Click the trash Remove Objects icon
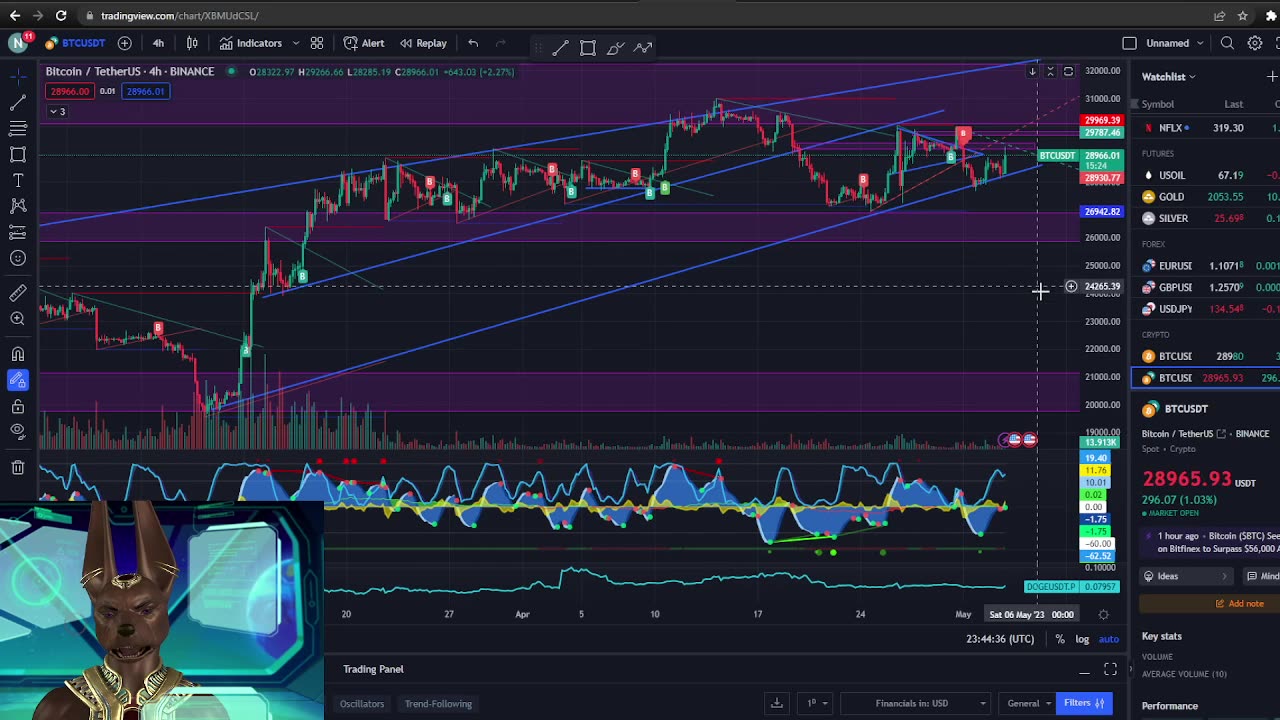This screenshot has width=1280, height=720. click(18, 467)
